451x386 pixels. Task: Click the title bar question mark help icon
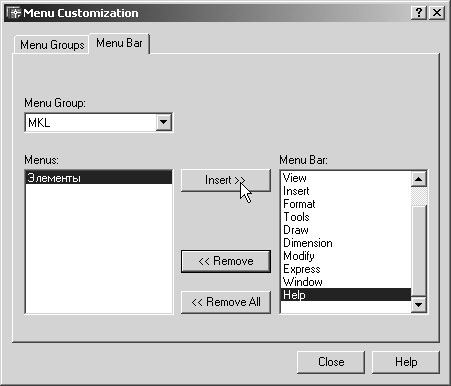(419, 13)
